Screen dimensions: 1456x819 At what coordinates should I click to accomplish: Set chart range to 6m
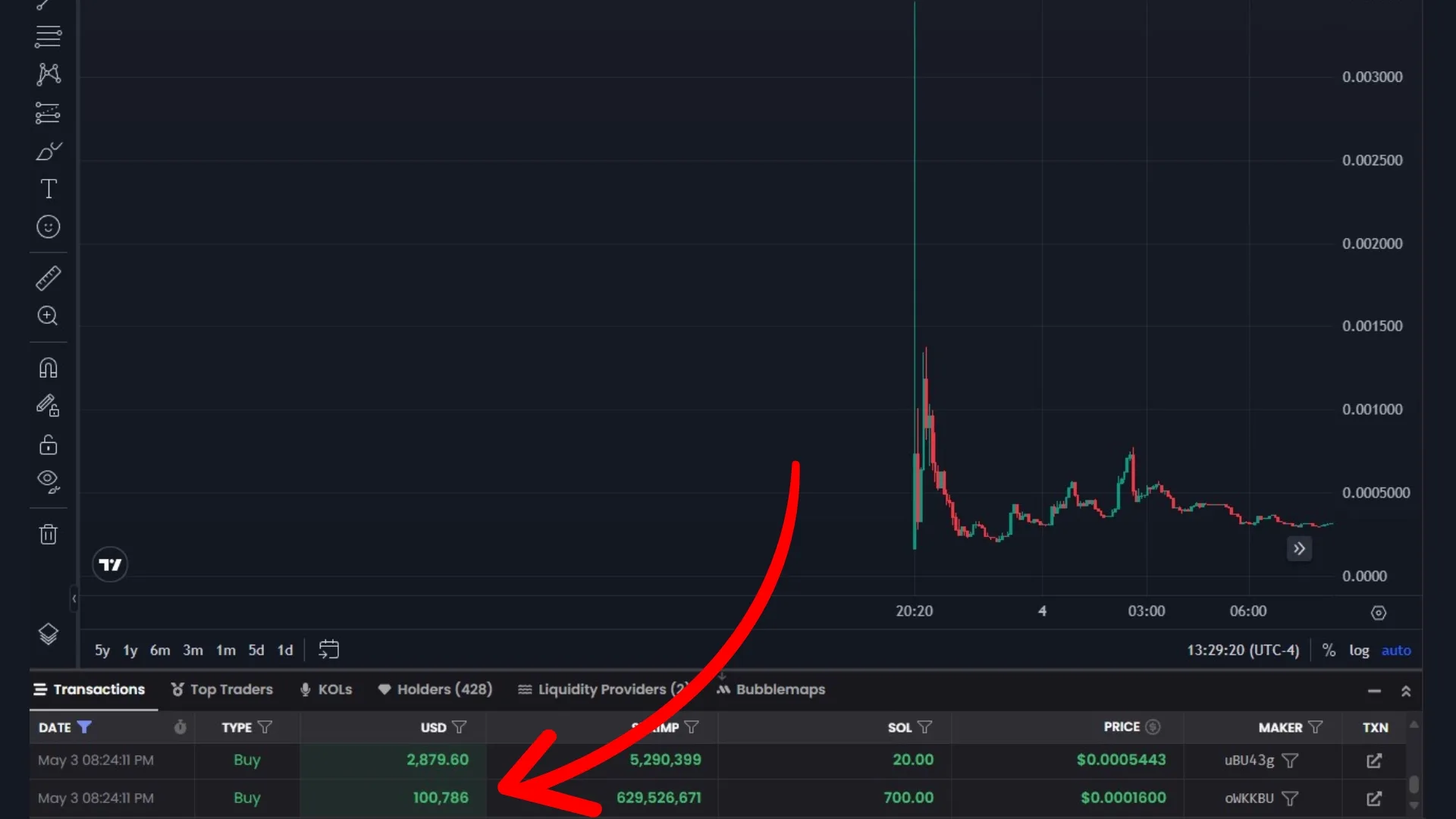(159, 651)
